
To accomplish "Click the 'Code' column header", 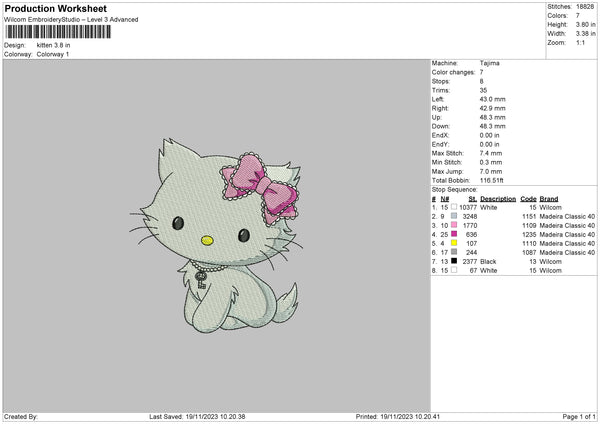I will [528, 199].
